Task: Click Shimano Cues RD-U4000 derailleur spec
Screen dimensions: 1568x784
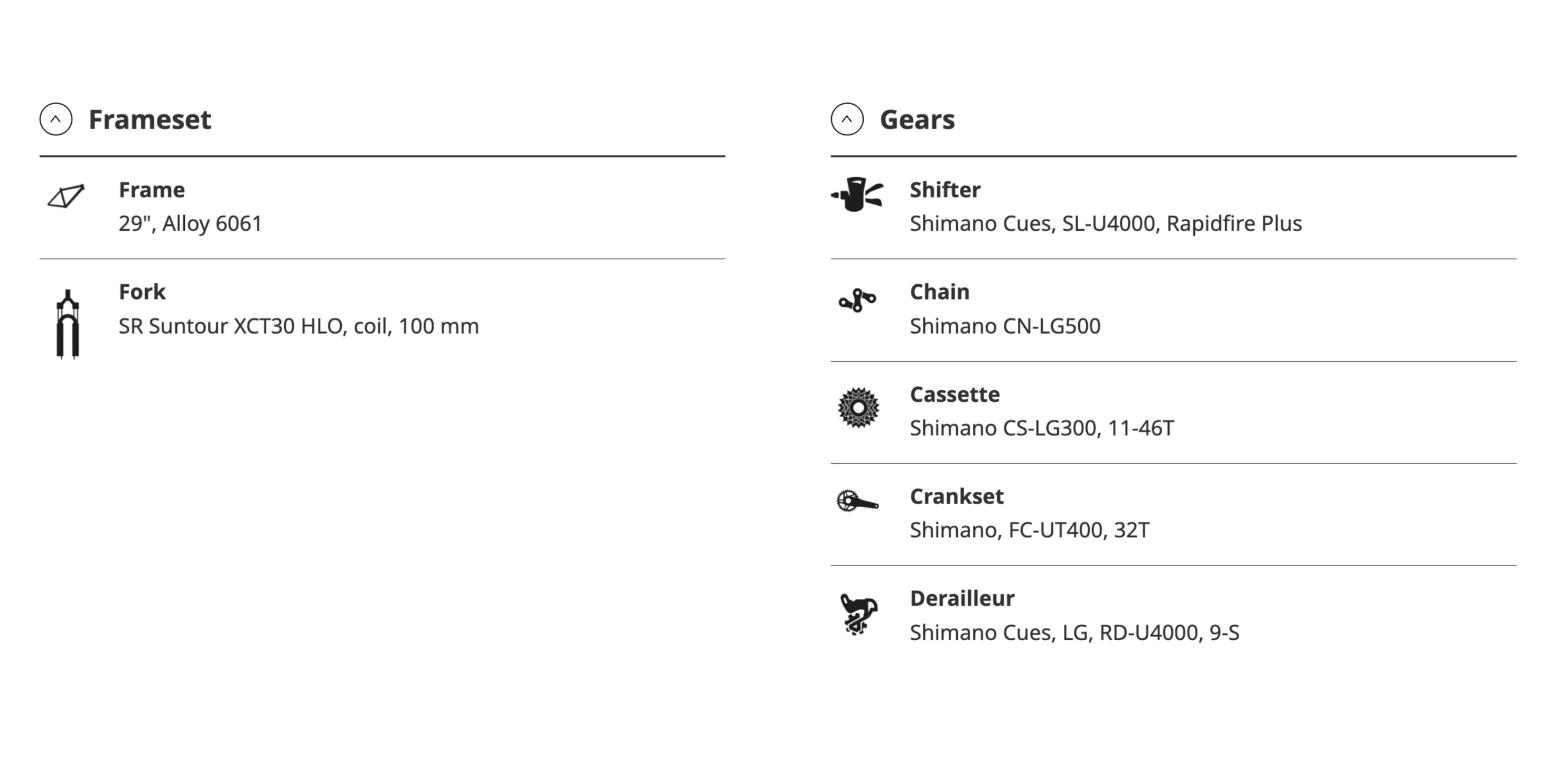Action: click(1075, 632)
